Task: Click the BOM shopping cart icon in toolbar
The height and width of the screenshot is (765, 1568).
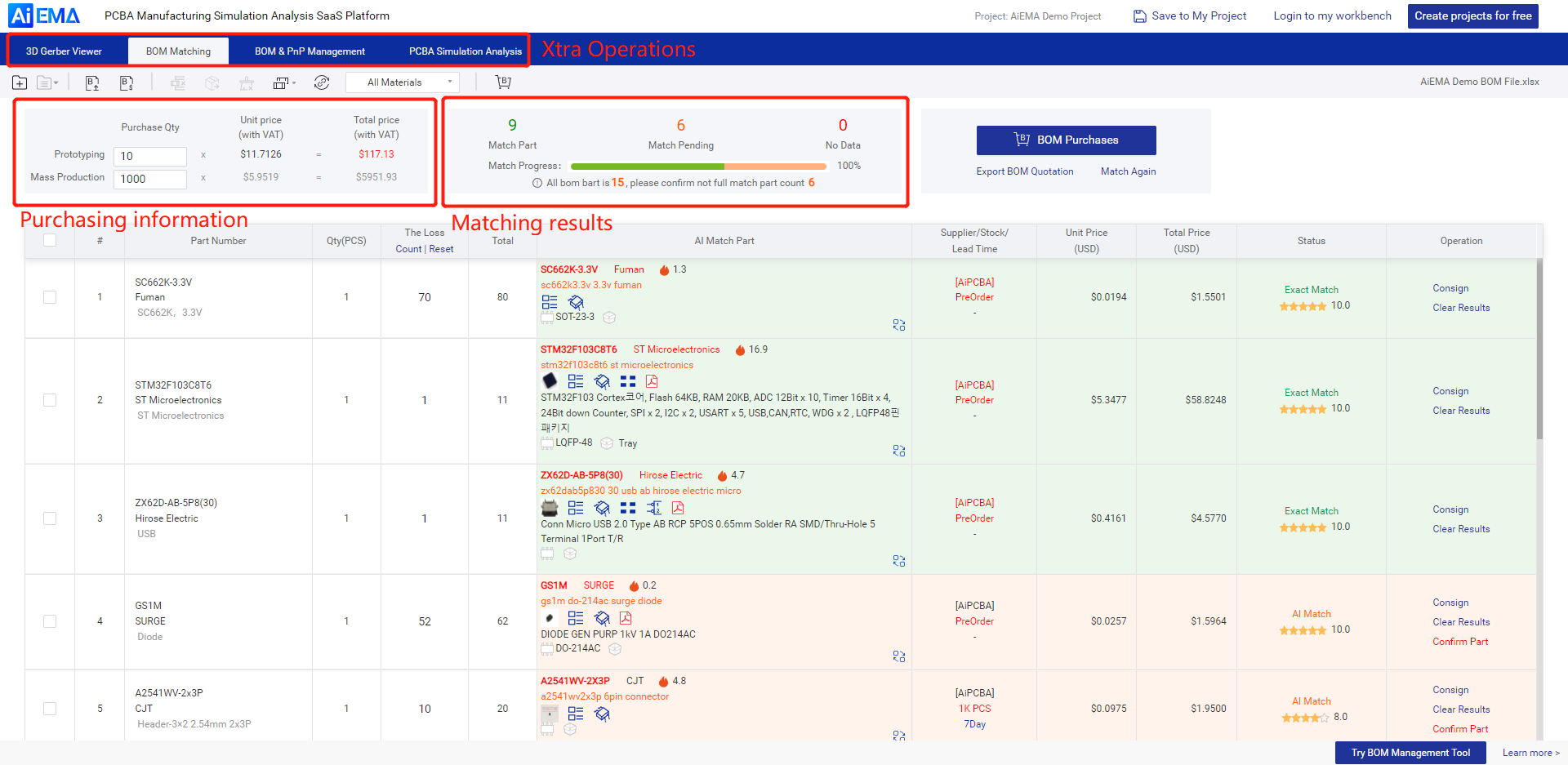Action: [x=504, y=82]
